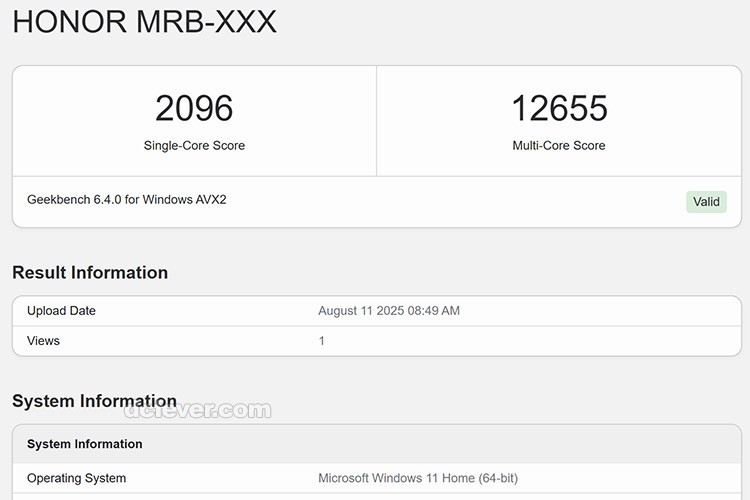Click the Single-Core Score label
This screenshot has width=750, height=500.
point(194,145)
